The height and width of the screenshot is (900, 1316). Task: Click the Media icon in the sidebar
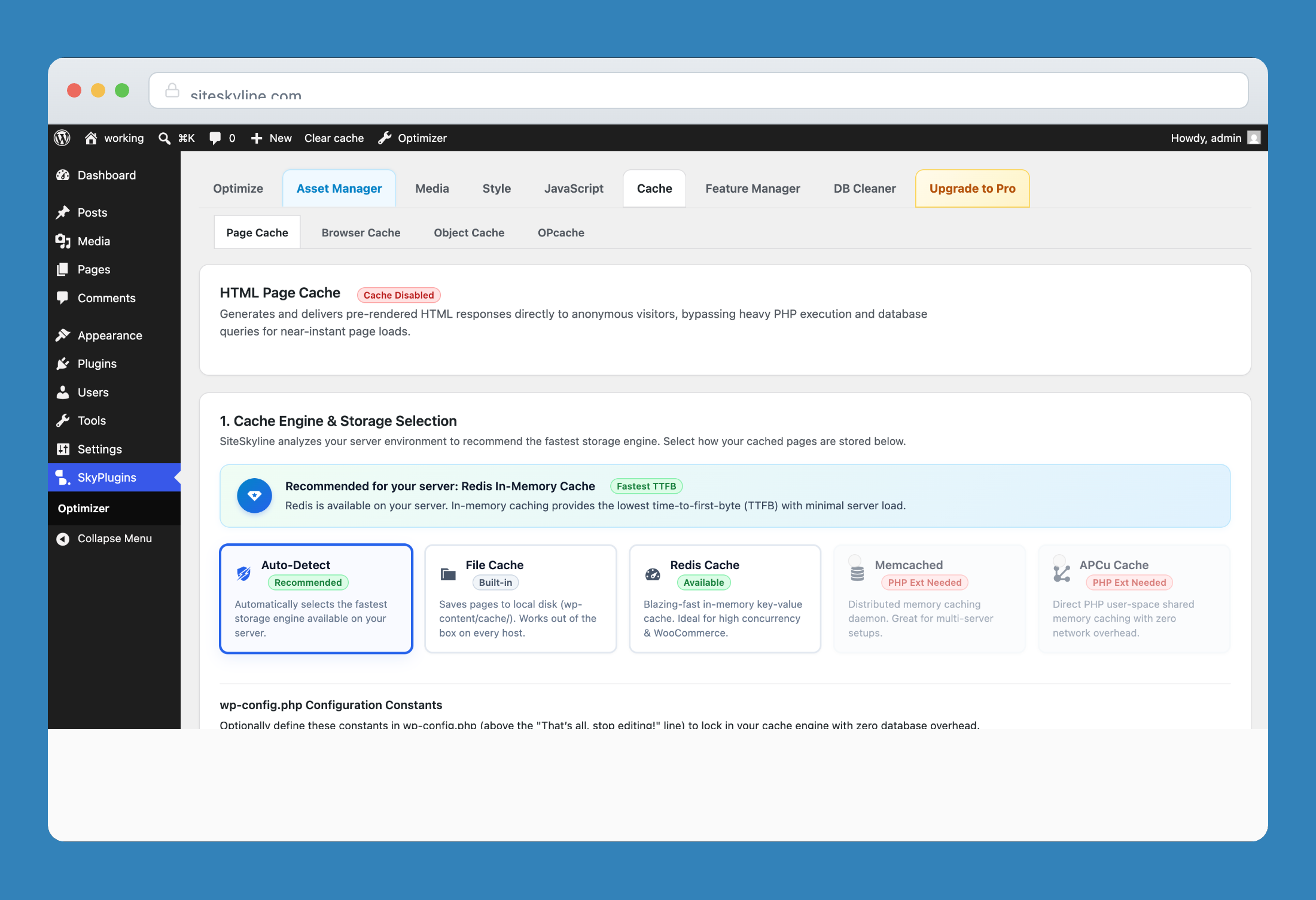point(63,241)
